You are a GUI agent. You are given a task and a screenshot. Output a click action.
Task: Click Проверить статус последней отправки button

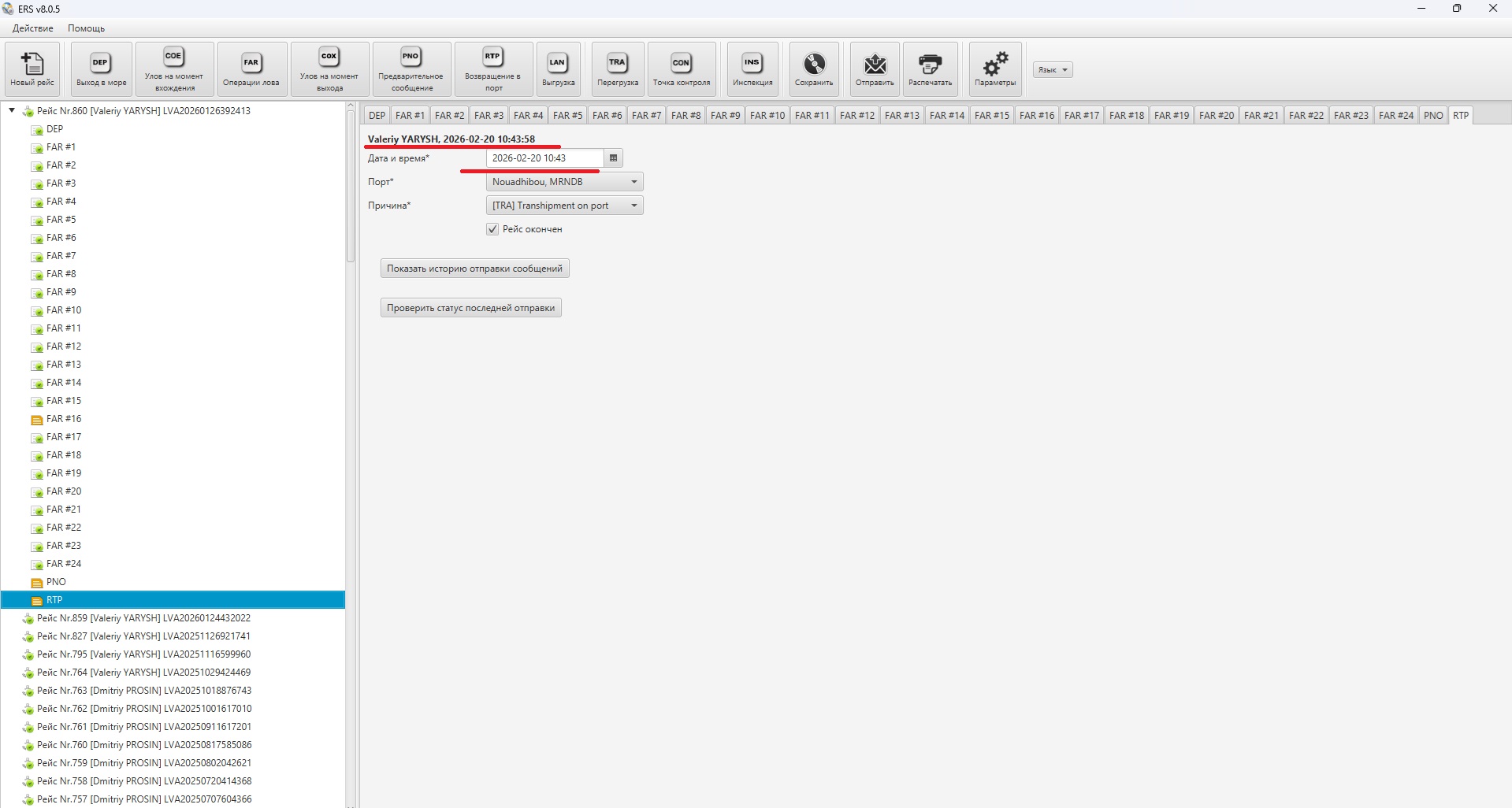[470, 308]
